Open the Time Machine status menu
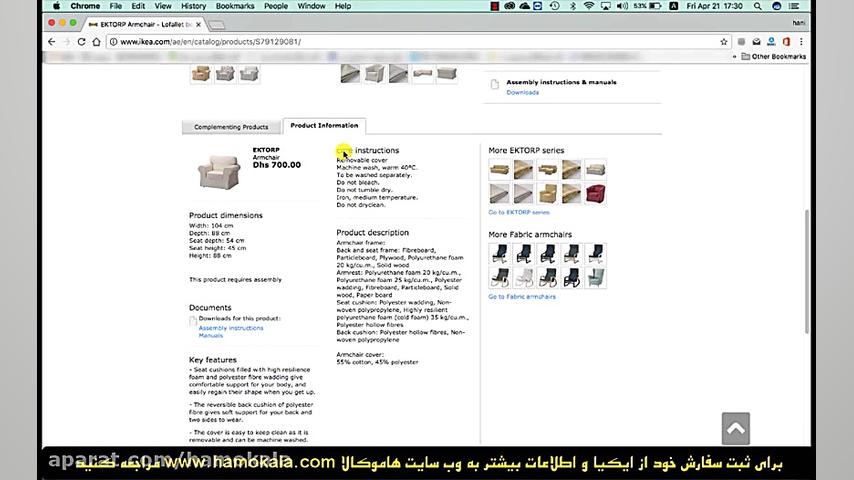 click(x=554, y=6)
